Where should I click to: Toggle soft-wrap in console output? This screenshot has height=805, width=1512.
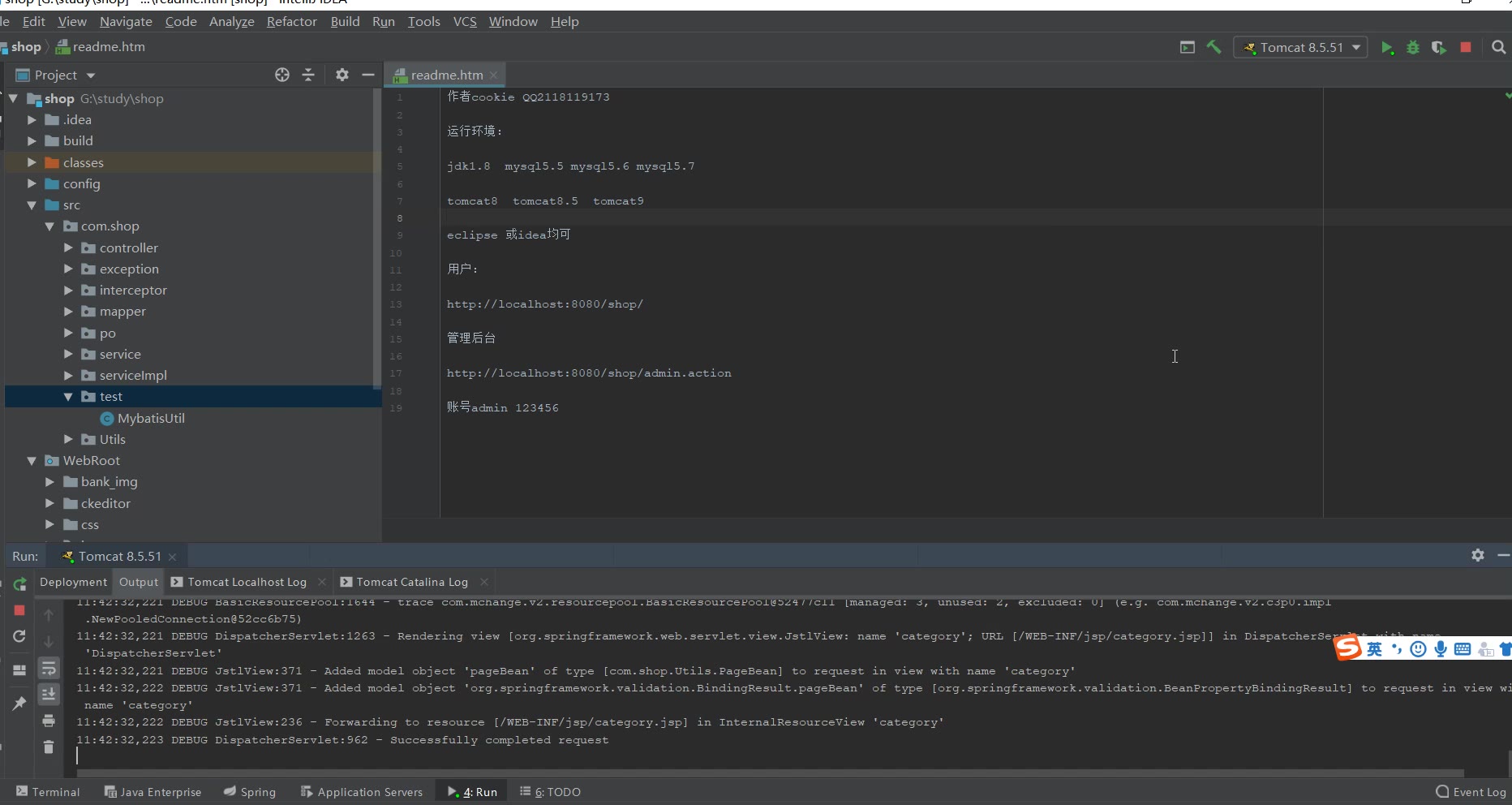[x=49, y=669]
